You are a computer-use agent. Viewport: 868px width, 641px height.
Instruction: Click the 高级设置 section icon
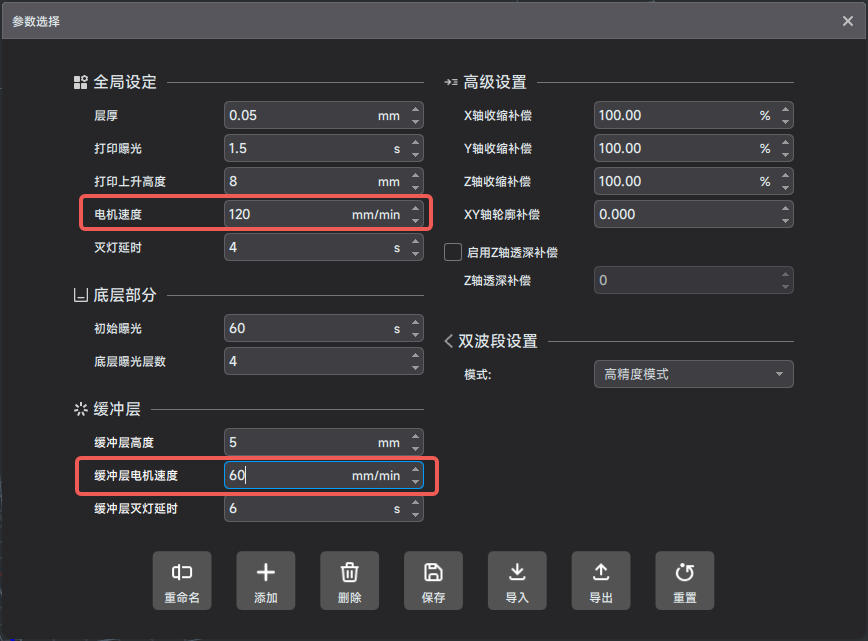coord(453,82)
